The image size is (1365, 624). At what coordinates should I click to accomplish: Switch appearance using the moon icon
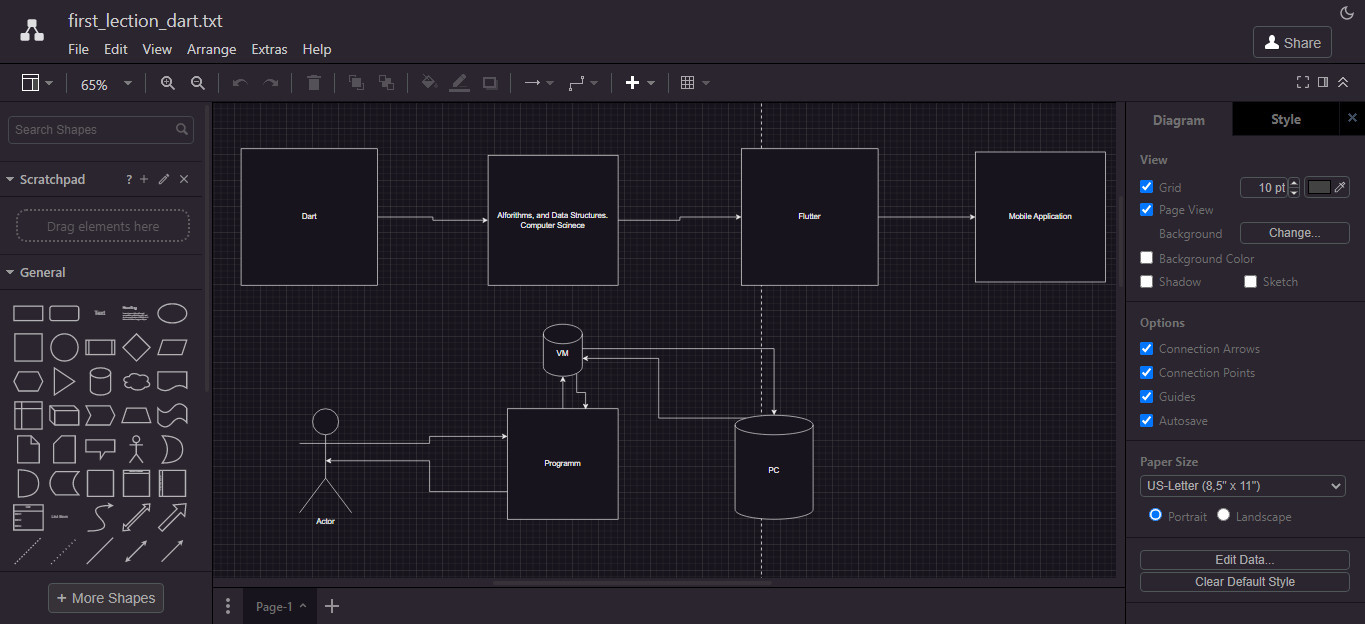(x=1346, y=13)
